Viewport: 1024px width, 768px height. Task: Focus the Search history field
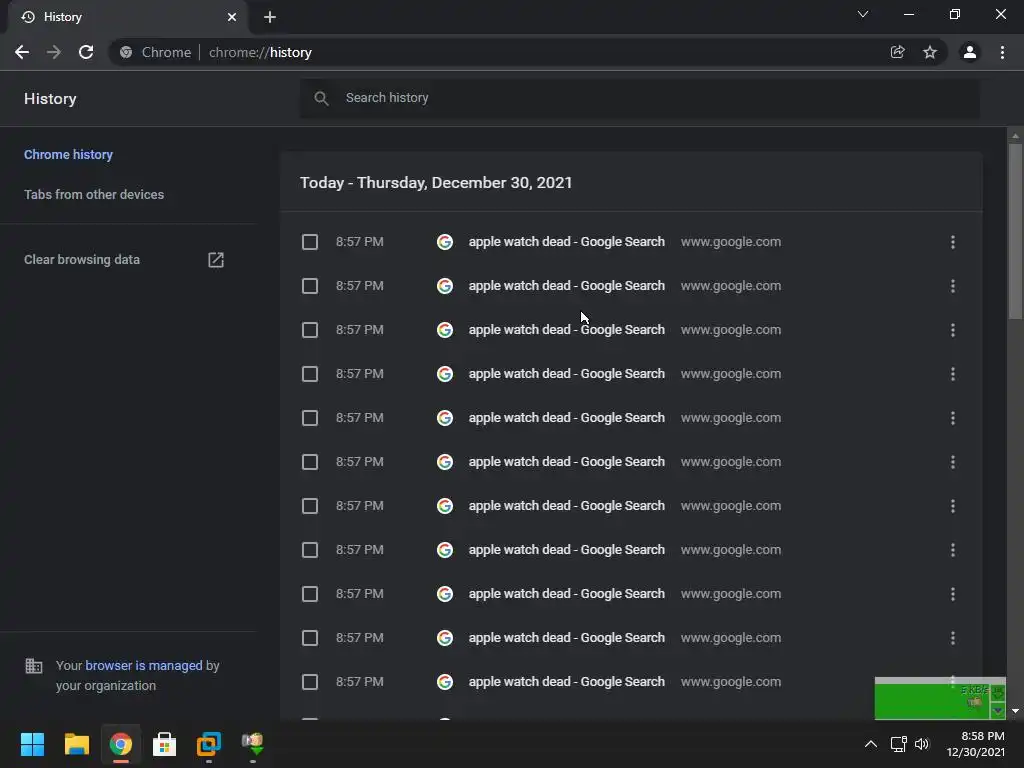pos(640,98)
